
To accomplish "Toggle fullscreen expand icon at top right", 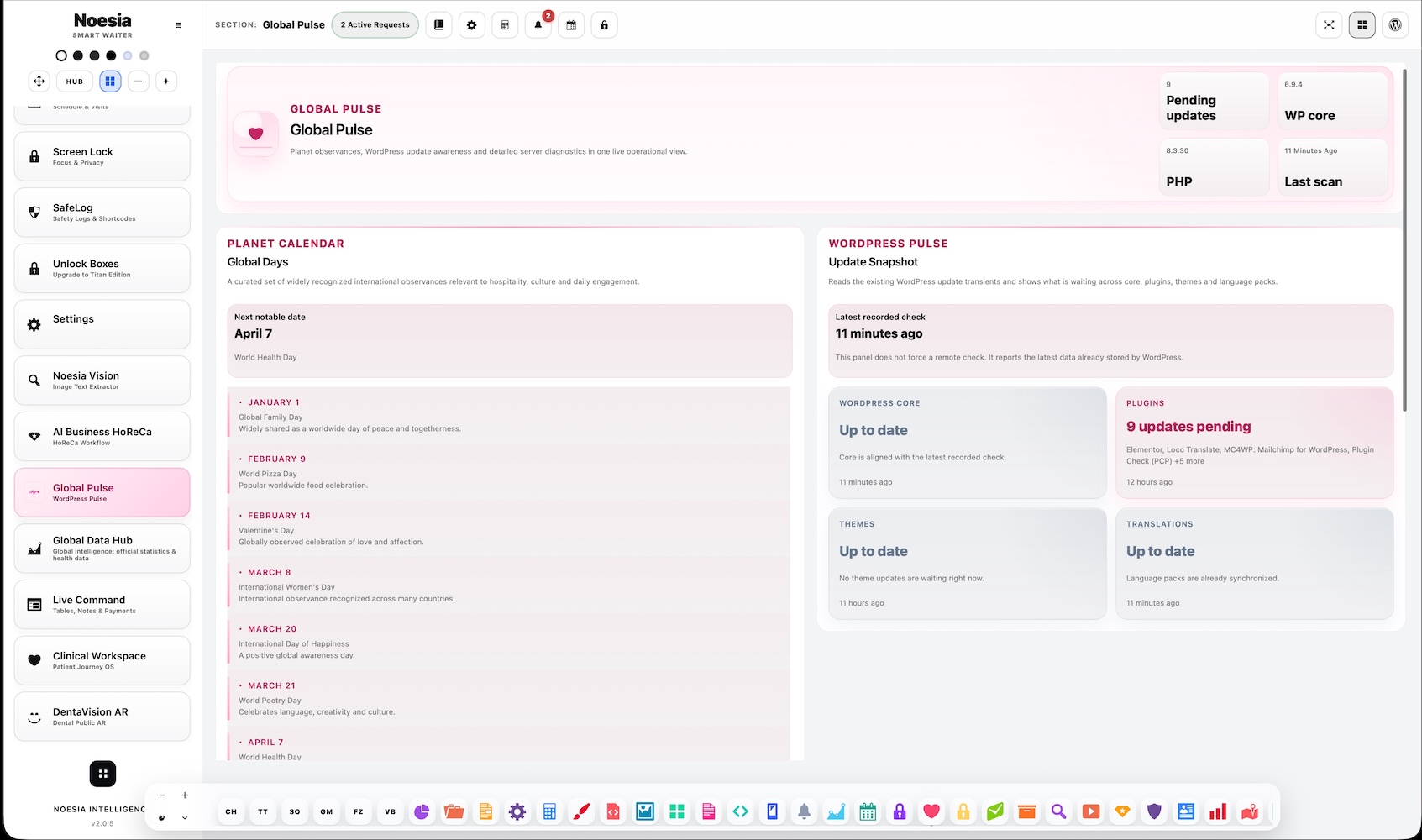I will pyautogui.click(x=1329, y=25).
